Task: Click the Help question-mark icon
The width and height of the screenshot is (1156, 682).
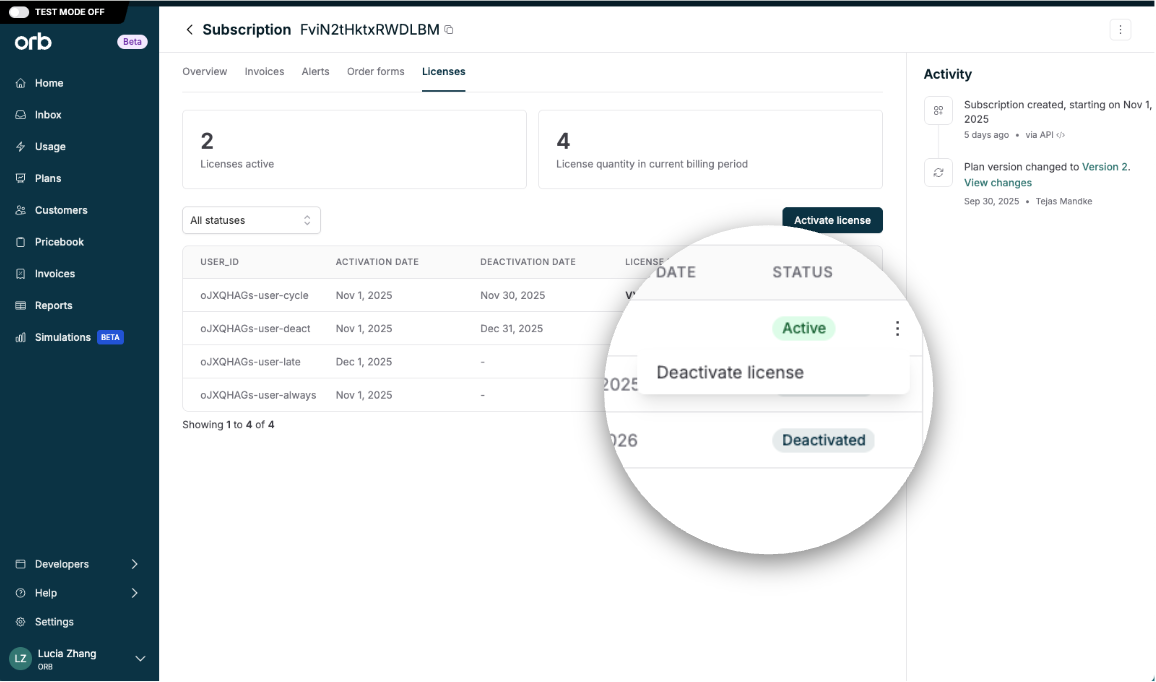Action: click(x=21, y=593)
